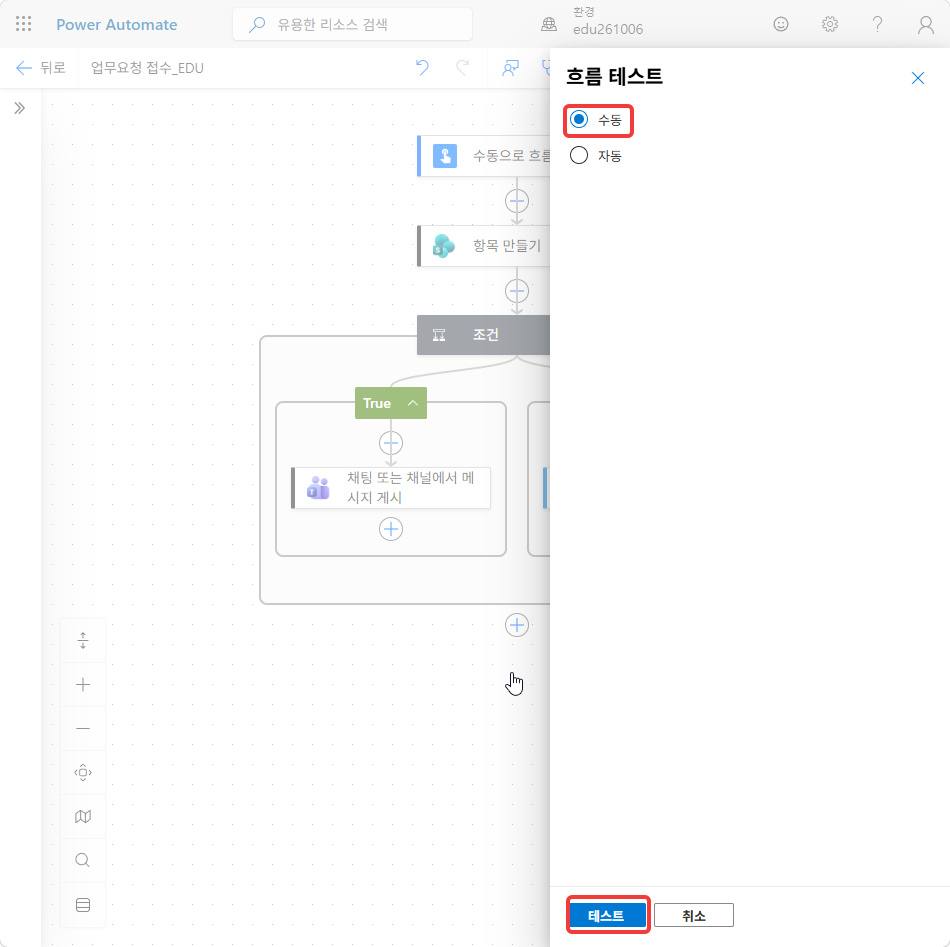The height and width of the screenshot is (947, 950).
Task: Click the True branch label
Action: [377, 403]
